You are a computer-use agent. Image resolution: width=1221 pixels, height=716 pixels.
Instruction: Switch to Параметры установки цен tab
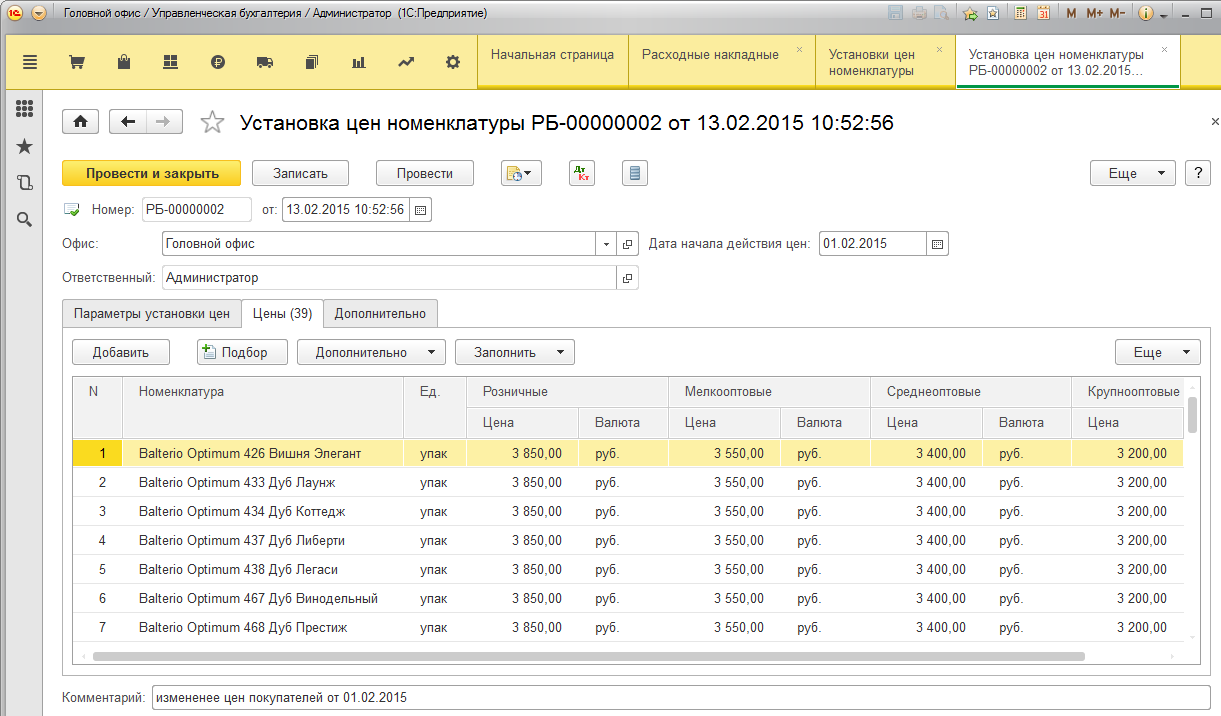(152, 314)
